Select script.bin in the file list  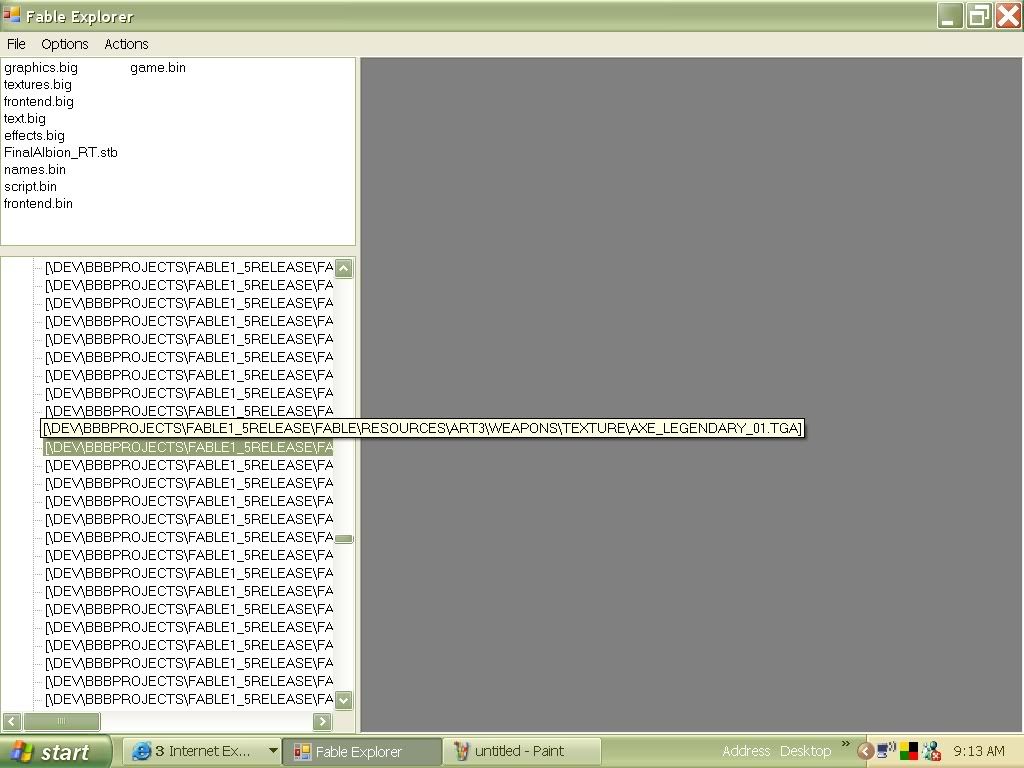pyautogui.click(x=30, y=186)
